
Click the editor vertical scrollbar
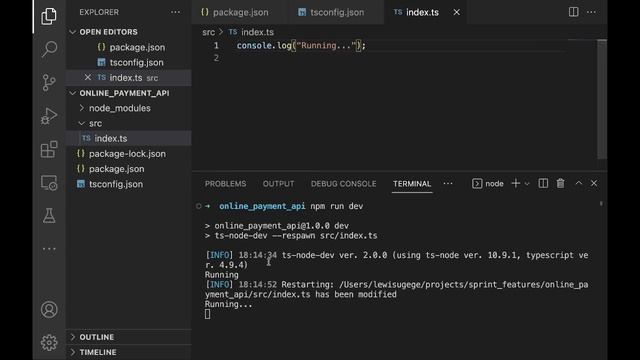(x=602, y=100)
